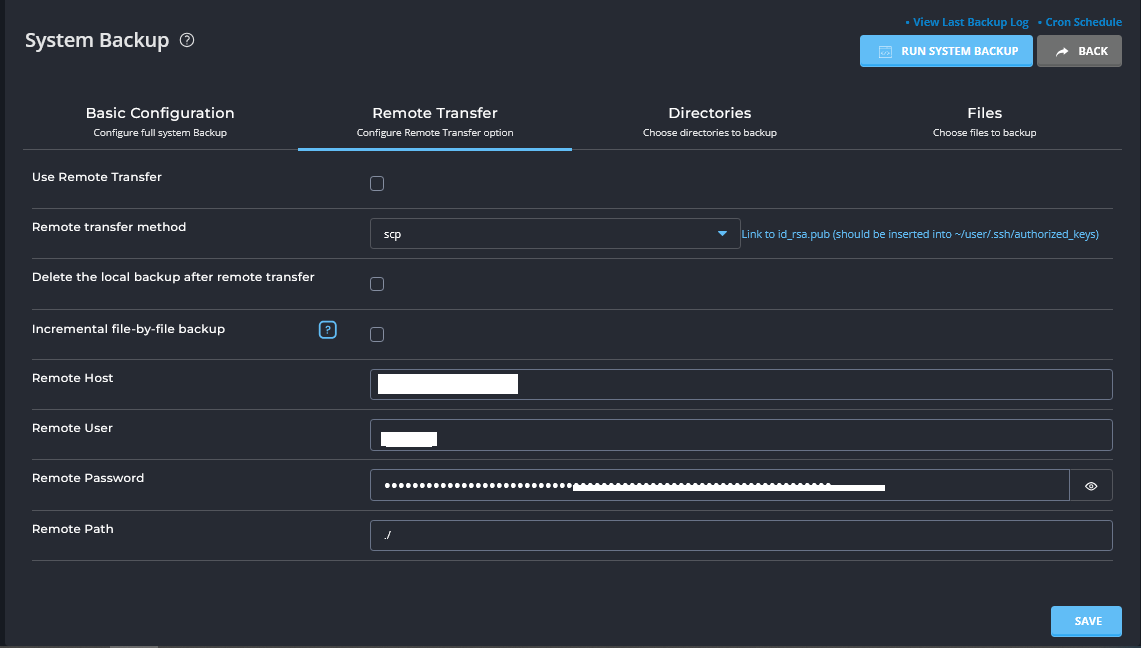1141x648 pixels.
Task: Toggle Incremental file-by-file backup checkbox
Action: [377, 335]
